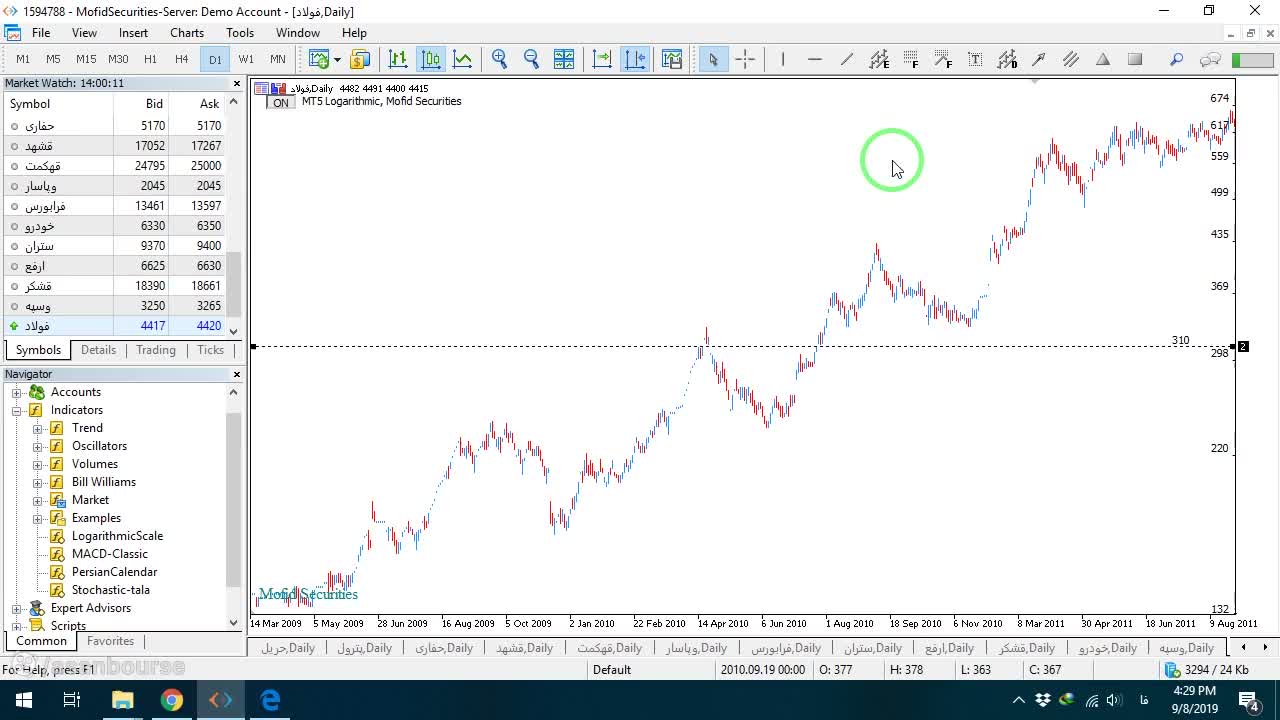This screenshot has height=720, width=1280.
Task: Select LogarithmicScale indicator
Action: [117, 536]
